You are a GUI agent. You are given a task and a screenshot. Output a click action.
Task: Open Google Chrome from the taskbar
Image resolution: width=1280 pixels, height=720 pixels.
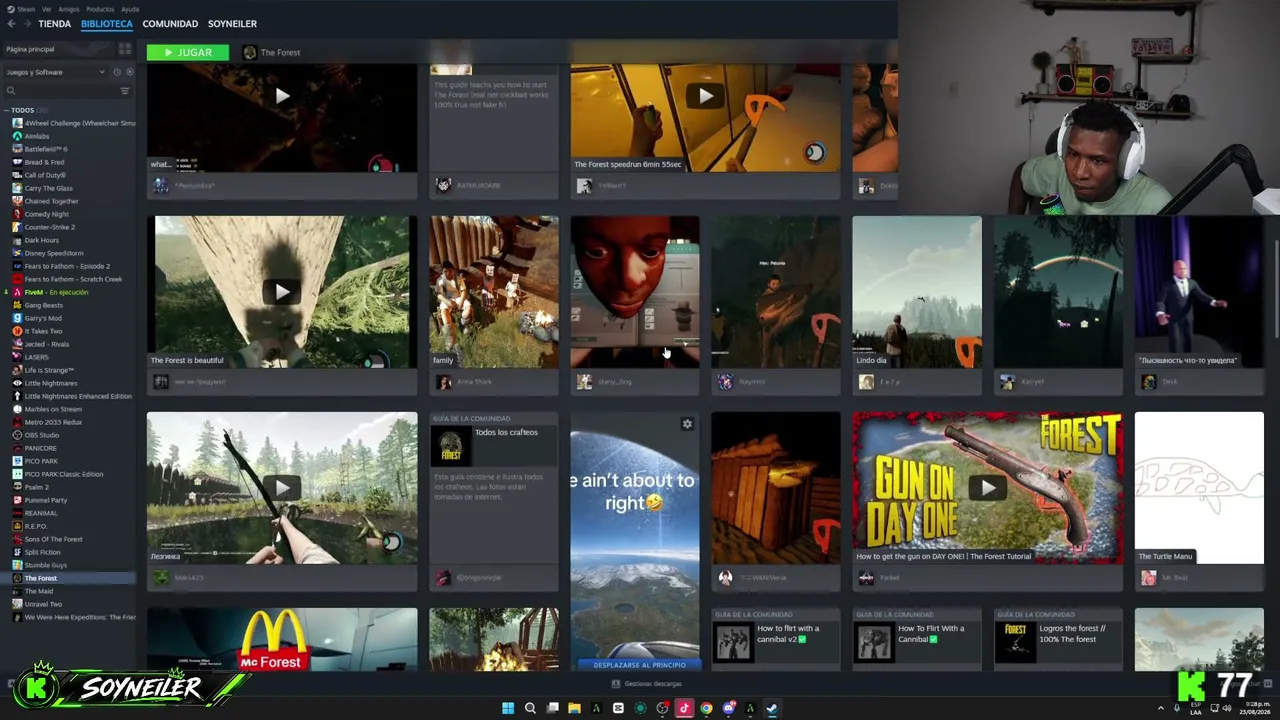pyautogui.click(x=706, y=708)
